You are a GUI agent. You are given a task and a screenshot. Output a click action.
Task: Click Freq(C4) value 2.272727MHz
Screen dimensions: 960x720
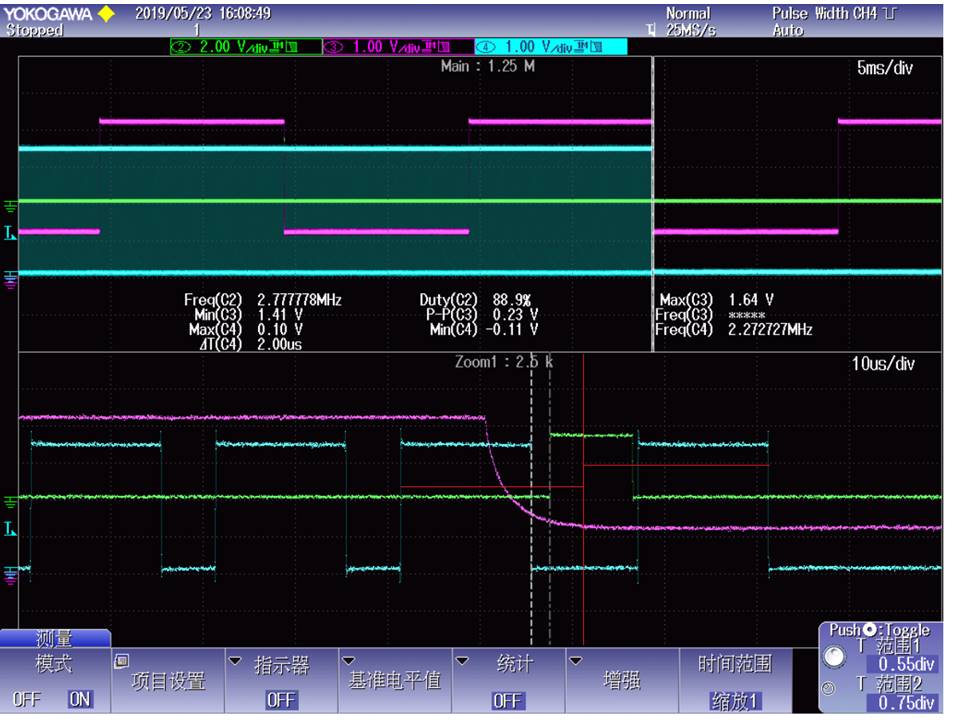point(770,329)
